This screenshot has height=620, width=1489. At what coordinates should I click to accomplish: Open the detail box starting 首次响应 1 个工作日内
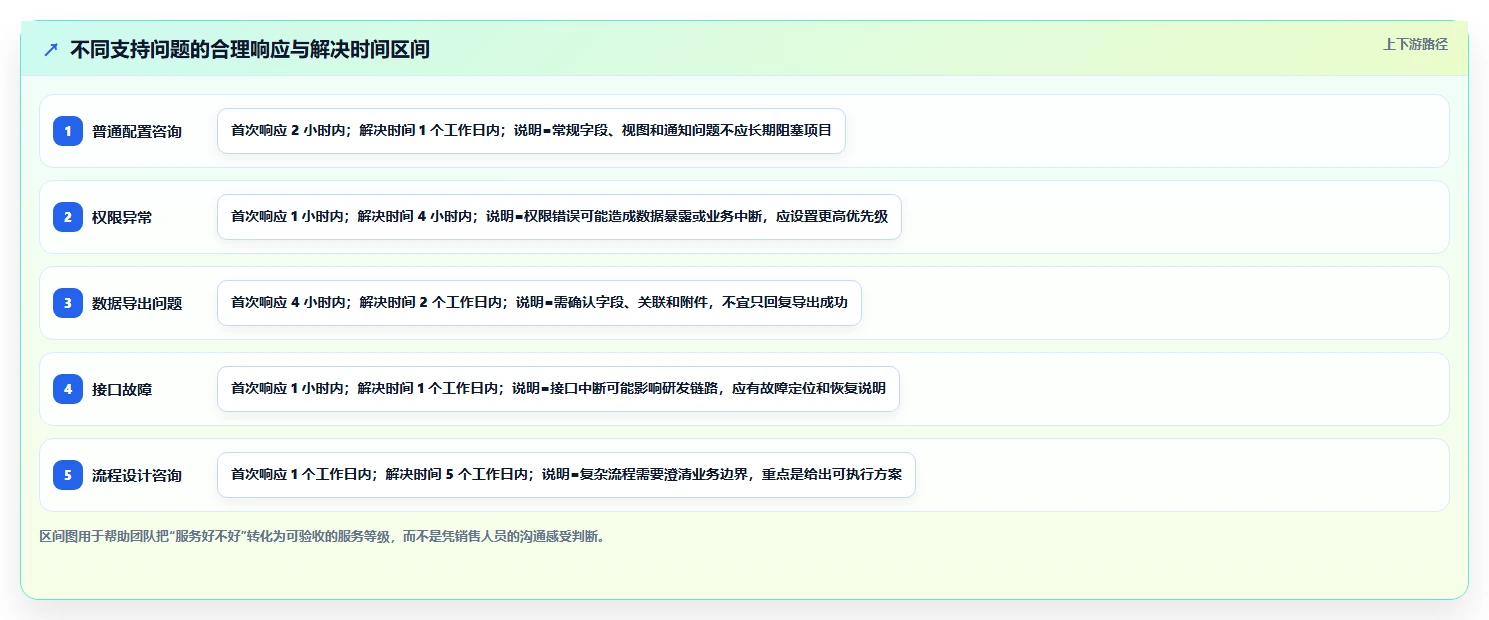(x=566, y=475)
